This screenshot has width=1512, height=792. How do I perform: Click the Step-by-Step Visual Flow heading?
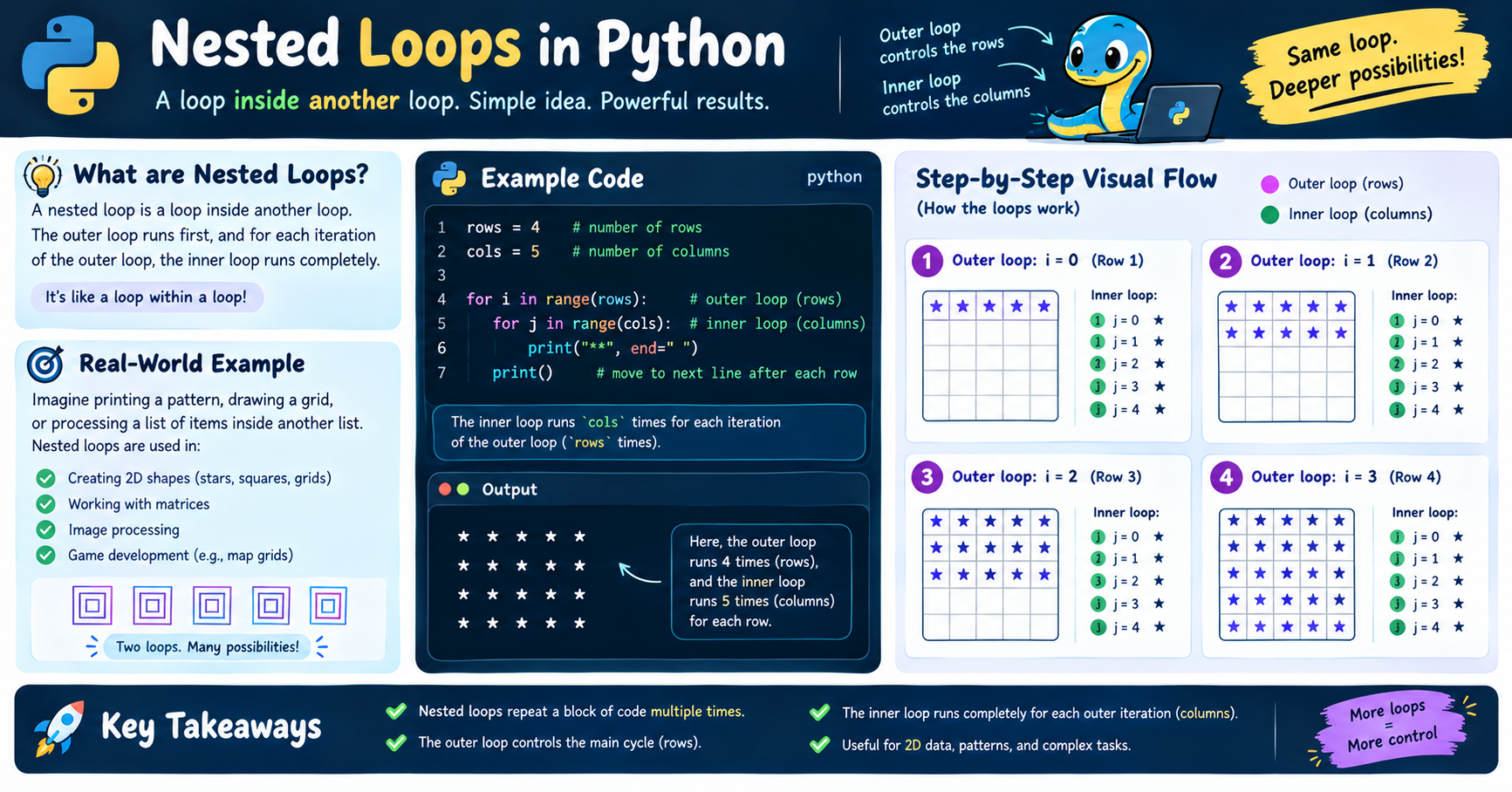[x=1066, y=179]
